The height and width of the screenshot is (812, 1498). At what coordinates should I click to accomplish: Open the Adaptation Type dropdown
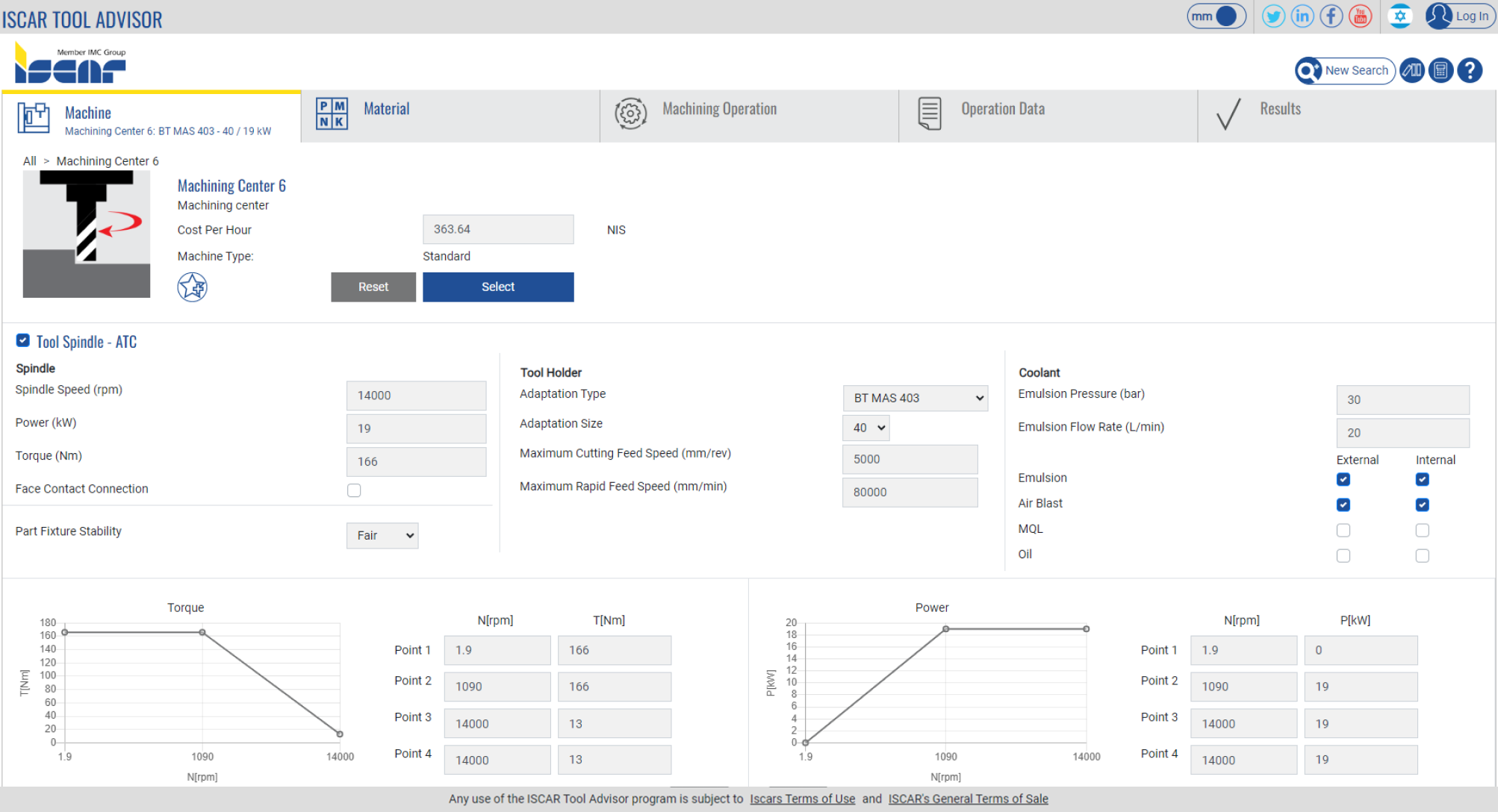click(916, 399)
